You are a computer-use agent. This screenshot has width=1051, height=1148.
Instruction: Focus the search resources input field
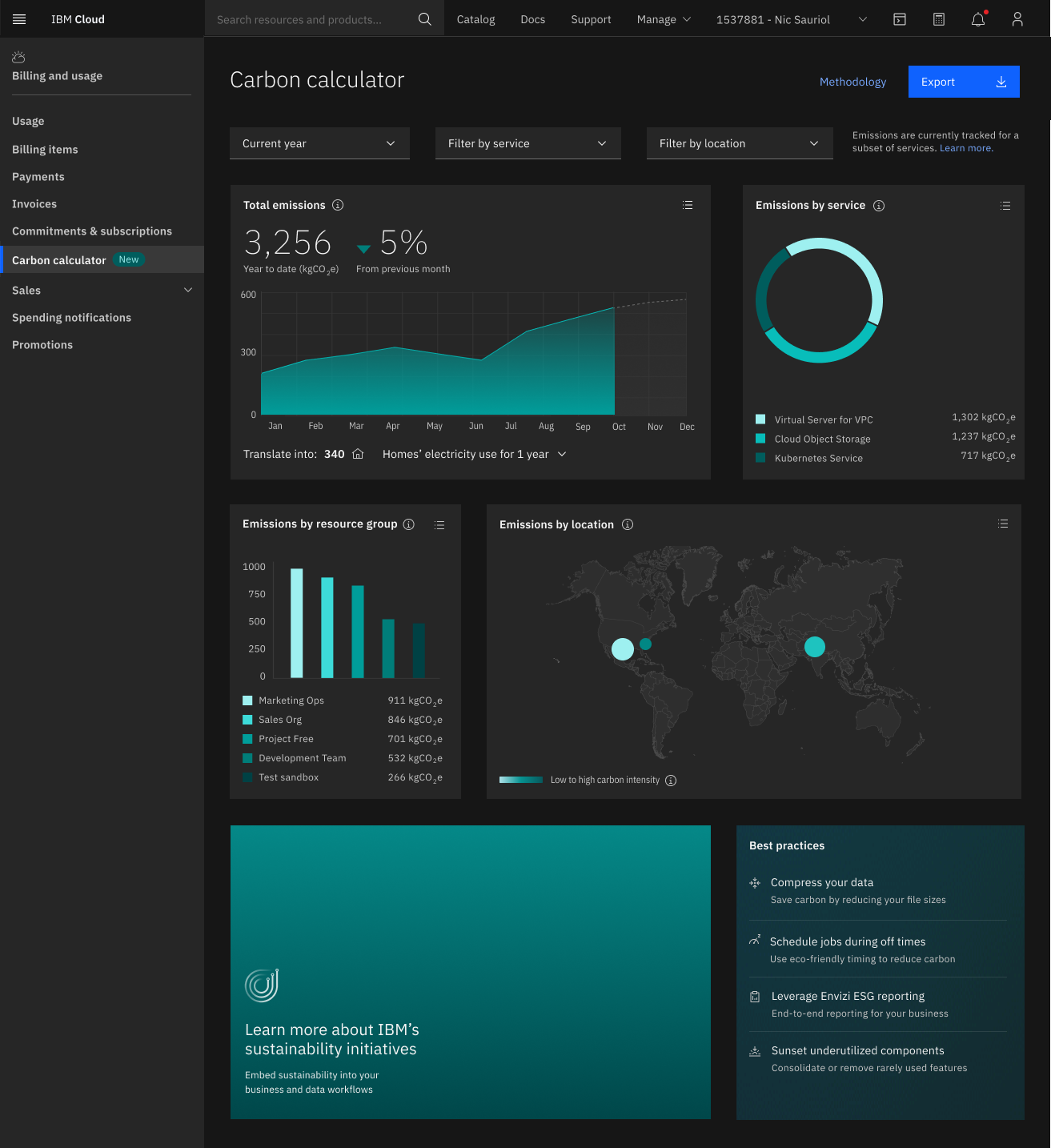pyautogui.click(x=312, y=19)
